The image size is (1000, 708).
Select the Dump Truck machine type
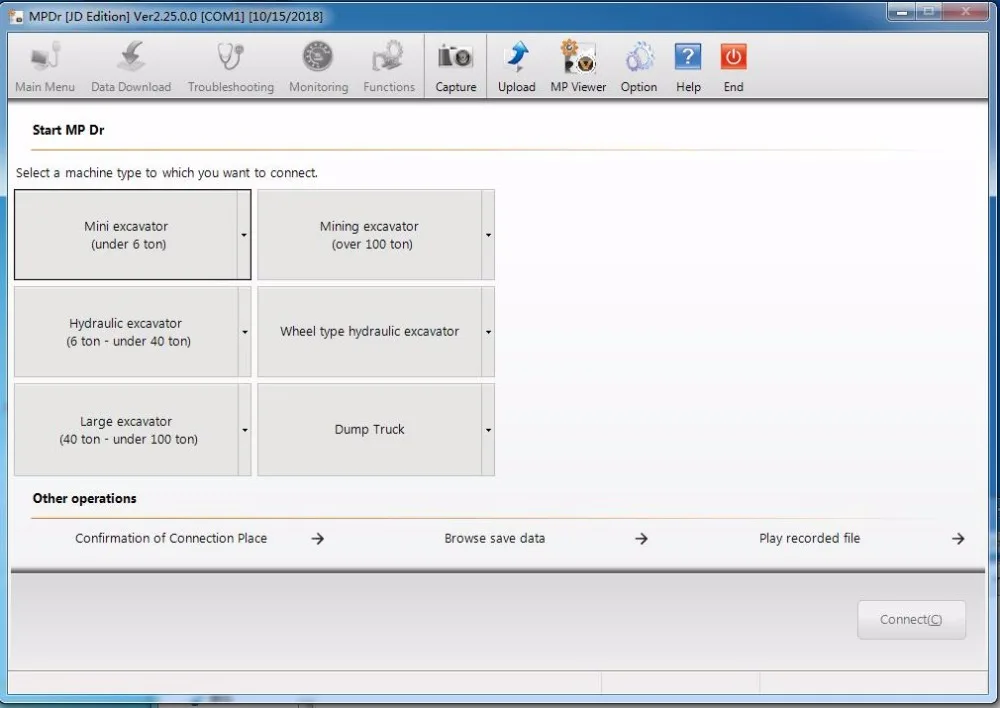(x=369, y=430)
